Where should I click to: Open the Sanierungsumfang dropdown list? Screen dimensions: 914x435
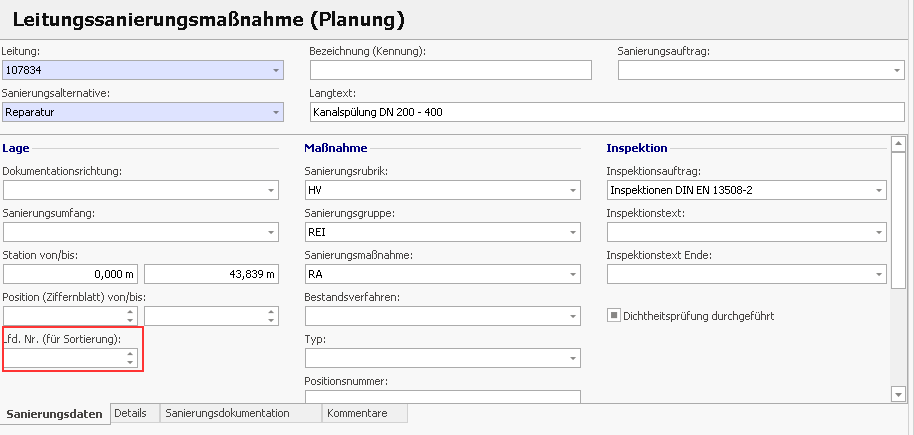(271, 232)
